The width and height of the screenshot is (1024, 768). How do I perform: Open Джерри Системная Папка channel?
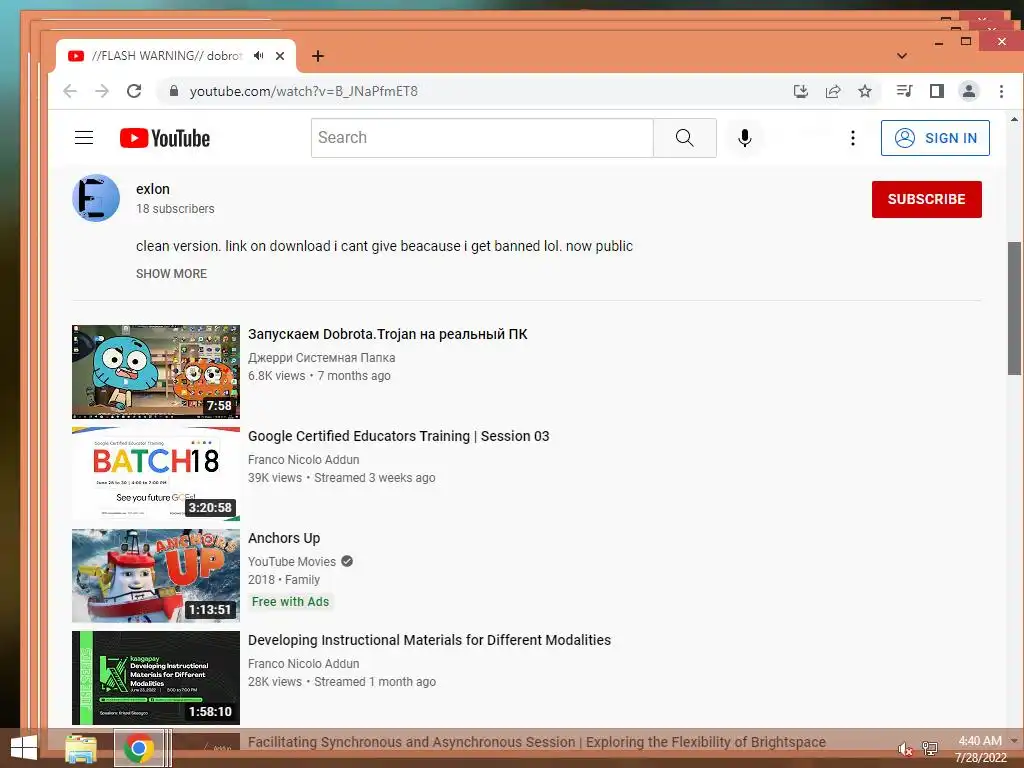click(x=321, y=358)
